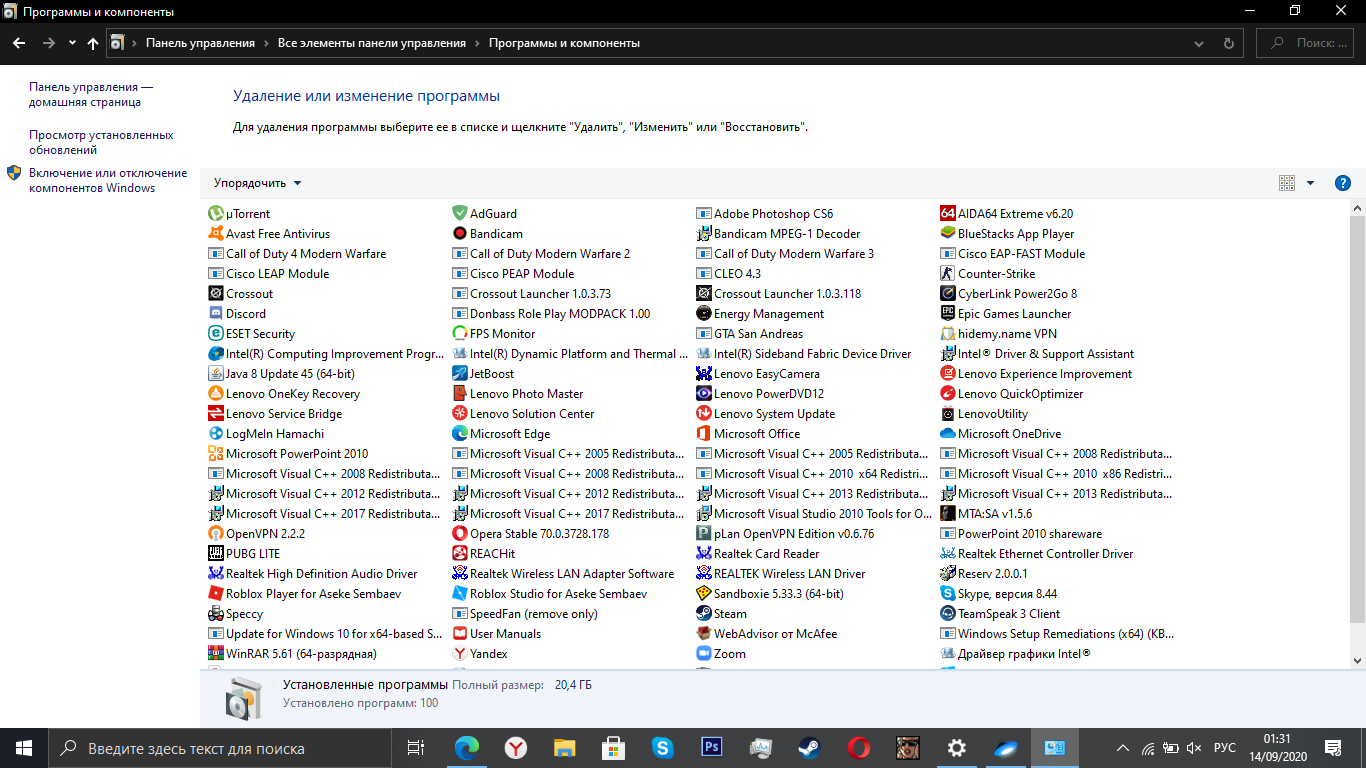Select the ESET Security icon
The image size is (1366, 768).
216,333
